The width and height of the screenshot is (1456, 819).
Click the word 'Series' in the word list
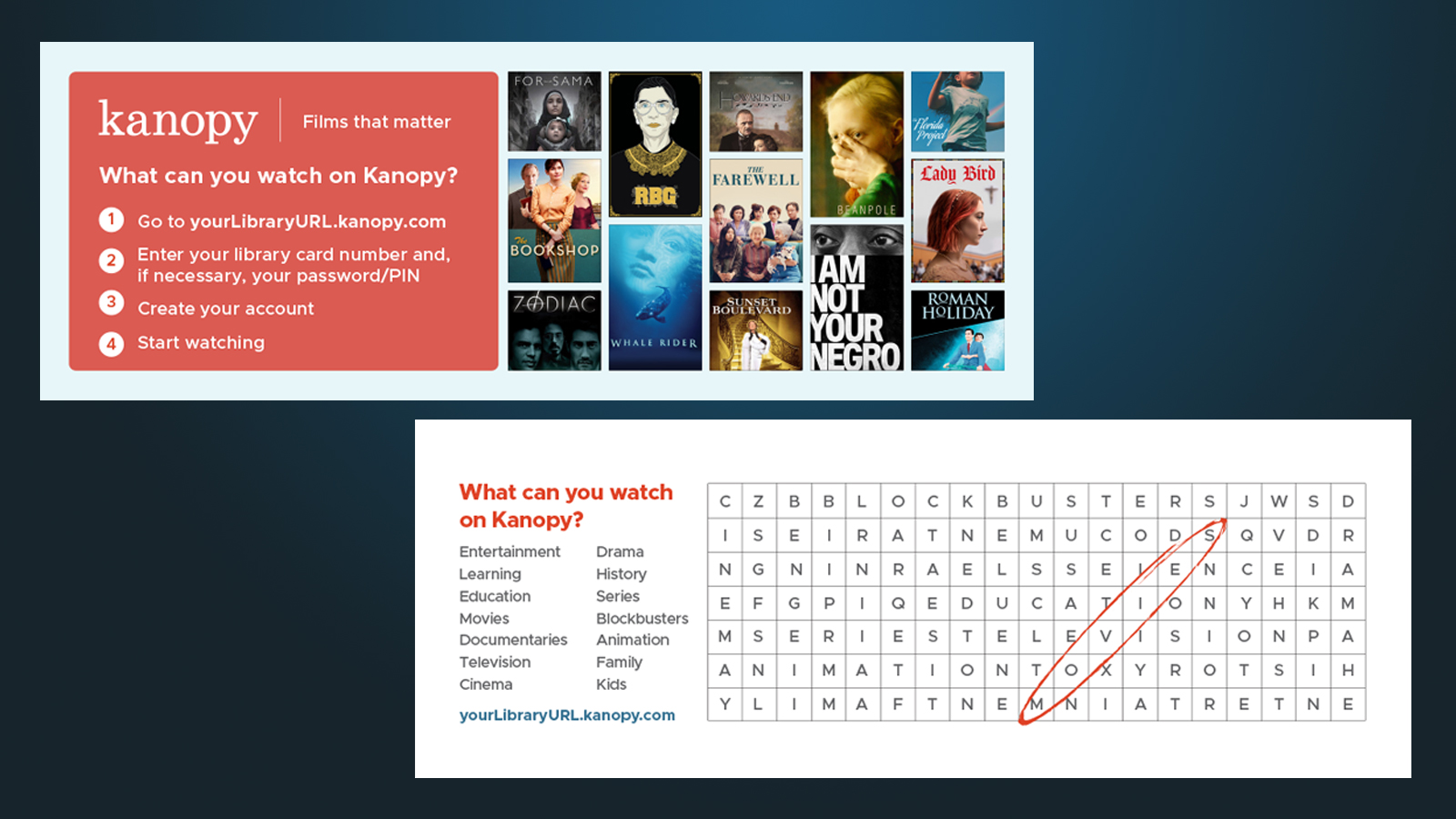coord(618,596)
